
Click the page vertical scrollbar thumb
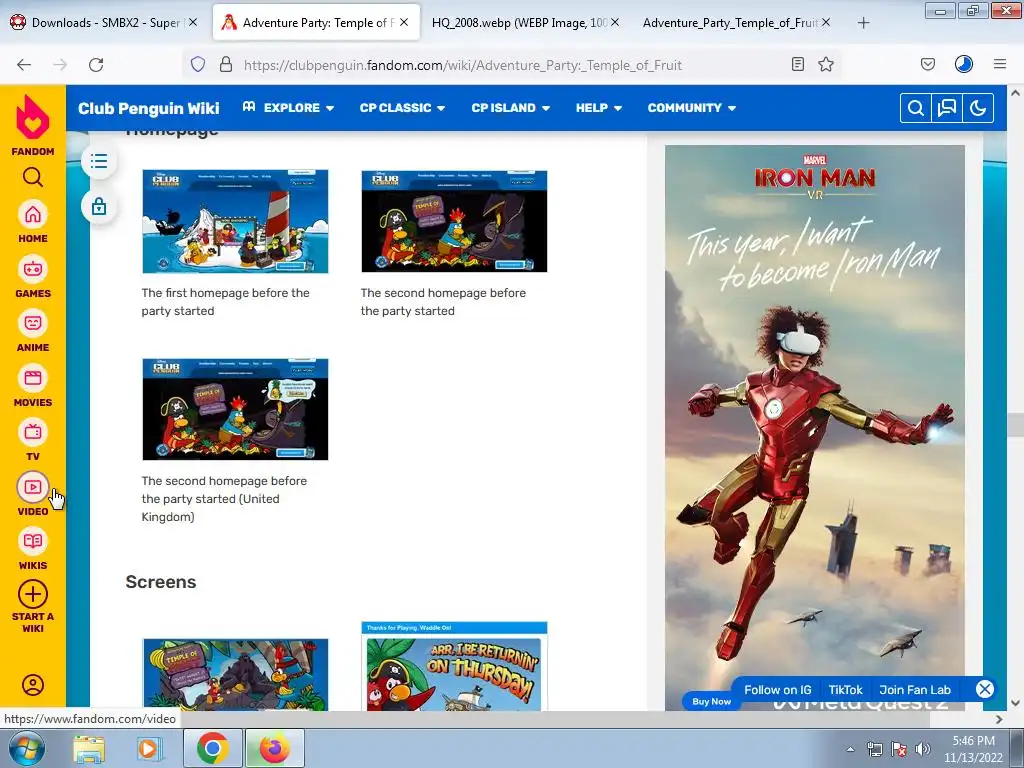tap(1015, 424)
